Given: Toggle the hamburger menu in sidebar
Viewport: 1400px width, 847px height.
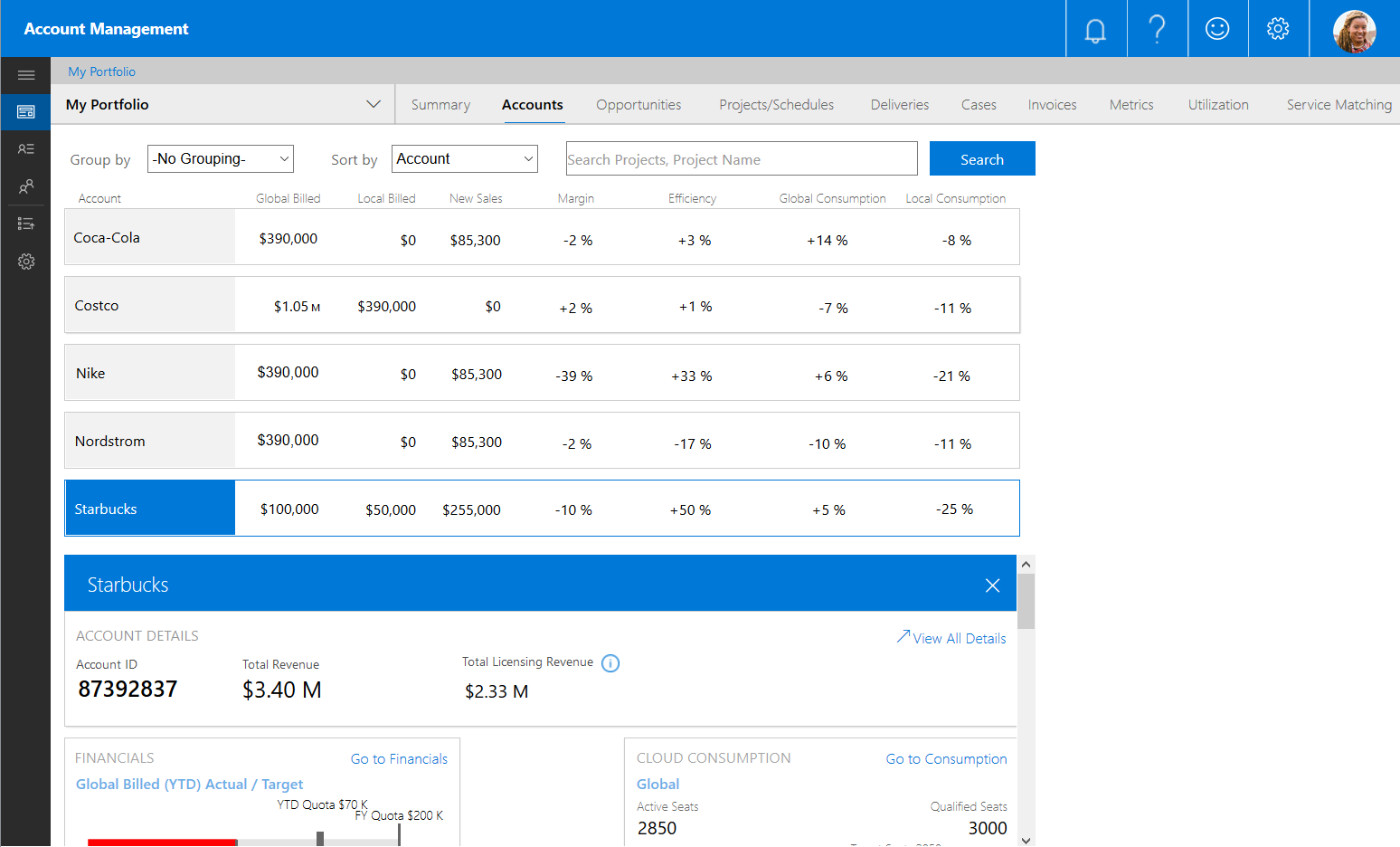Looking at the screenshot, I should coord(26,75).
